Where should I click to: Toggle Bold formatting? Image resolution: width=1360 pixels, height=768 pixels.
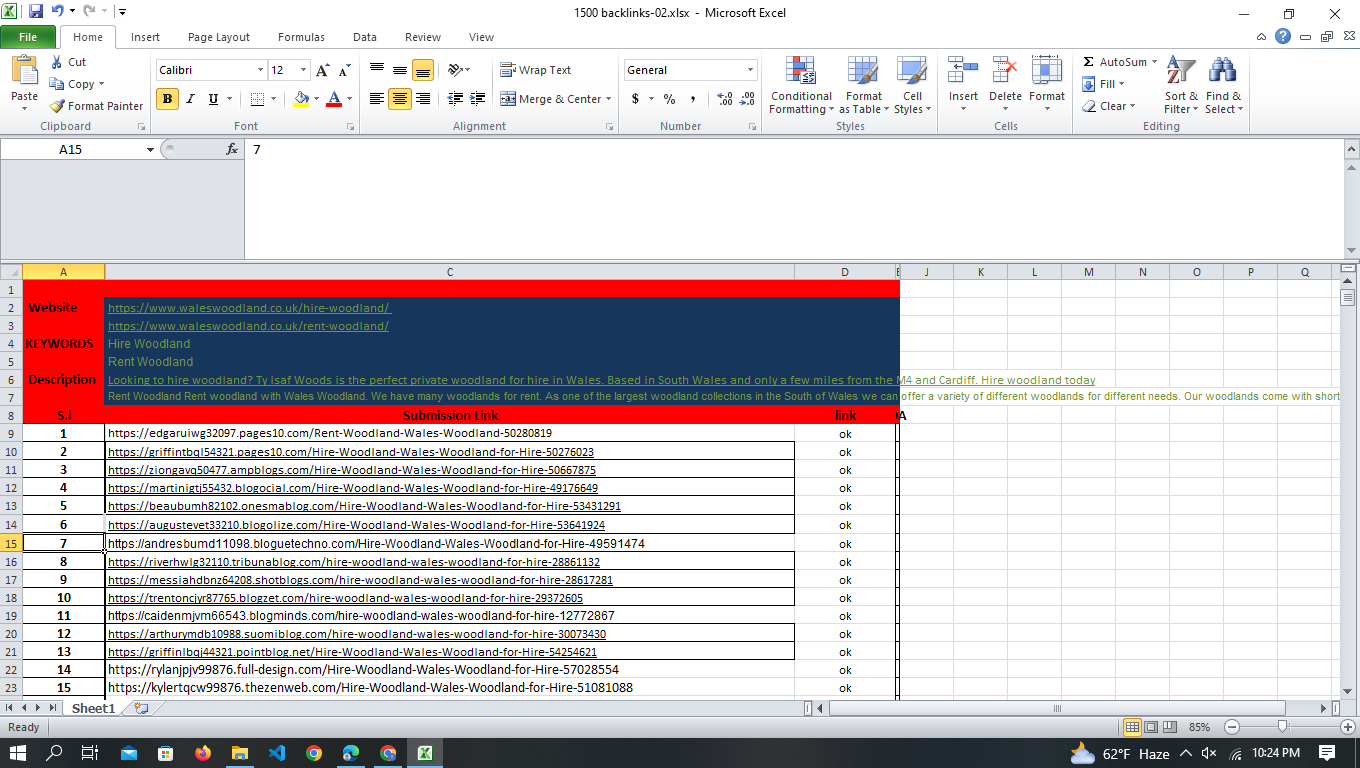coord(167,99)
